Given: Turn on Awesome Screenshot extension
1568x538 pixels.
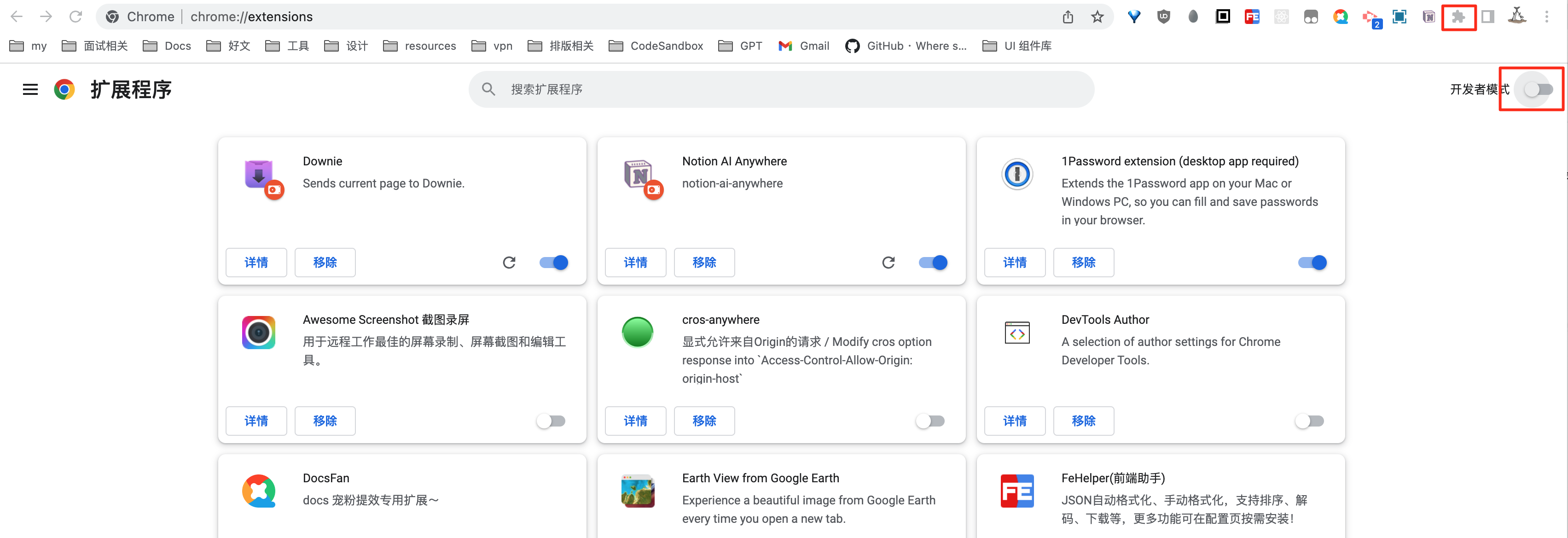Looking at the screenshot, I should [551, 421].
